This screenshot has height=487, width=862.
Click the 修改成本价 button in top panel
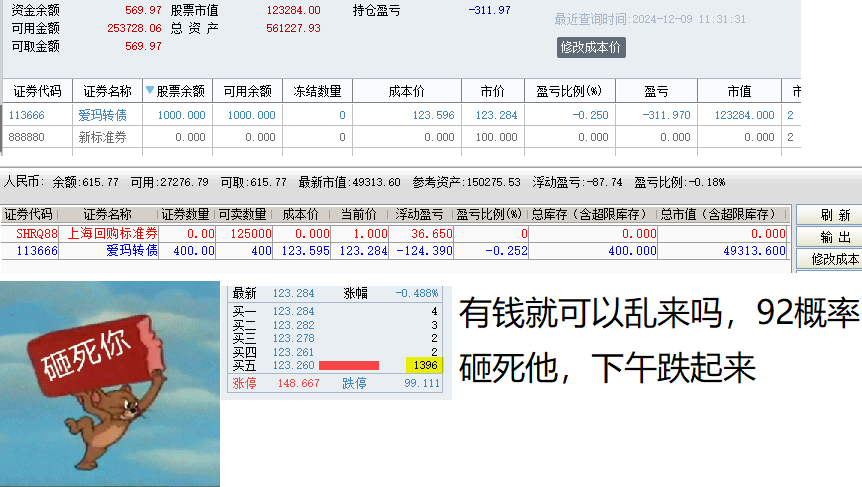pos(591,47)
